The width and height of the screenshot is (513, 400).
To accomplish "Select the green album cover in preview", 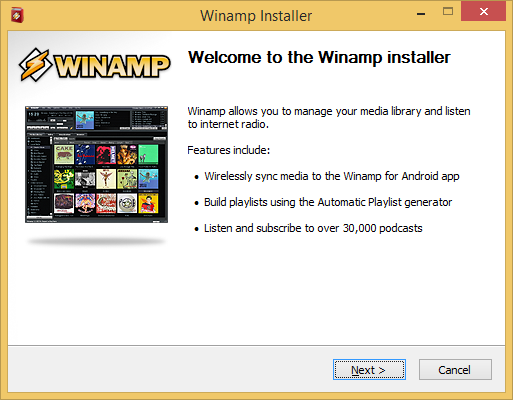I will [x=148, y=154].
